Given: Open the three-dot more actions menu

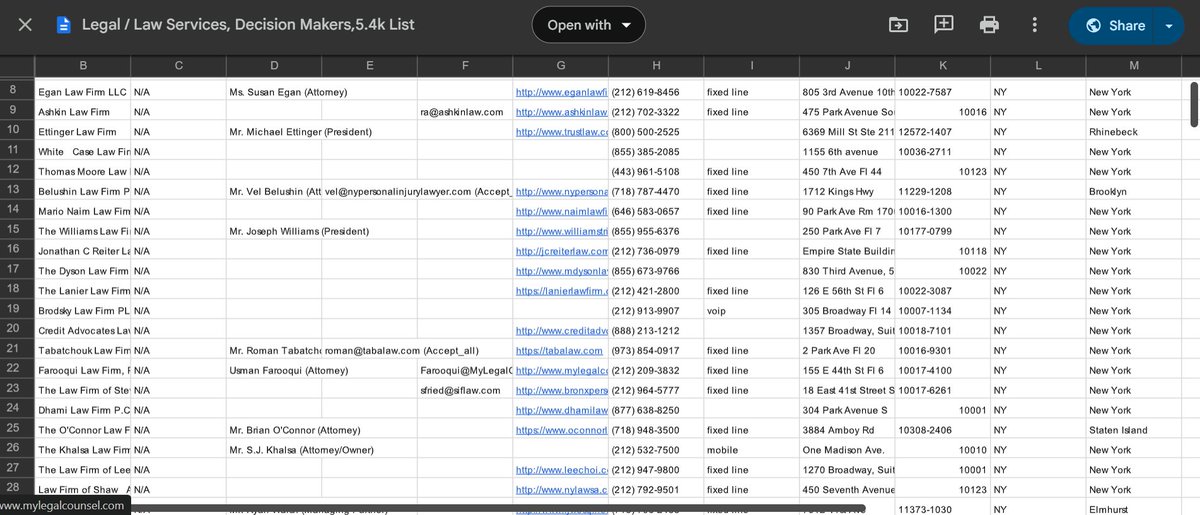Looking at the screenshot, I should point(1035,25).
